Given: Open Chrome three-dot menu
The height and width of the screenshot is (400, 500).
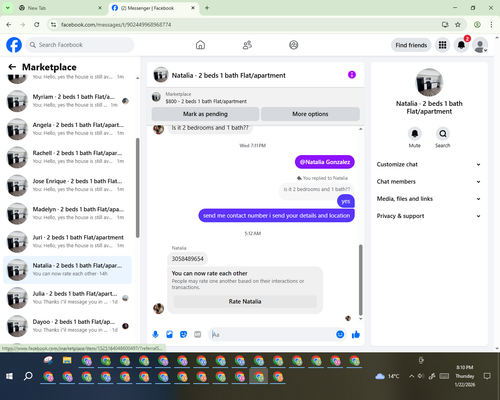Looking at the screenshot, I should pos(491,24).
